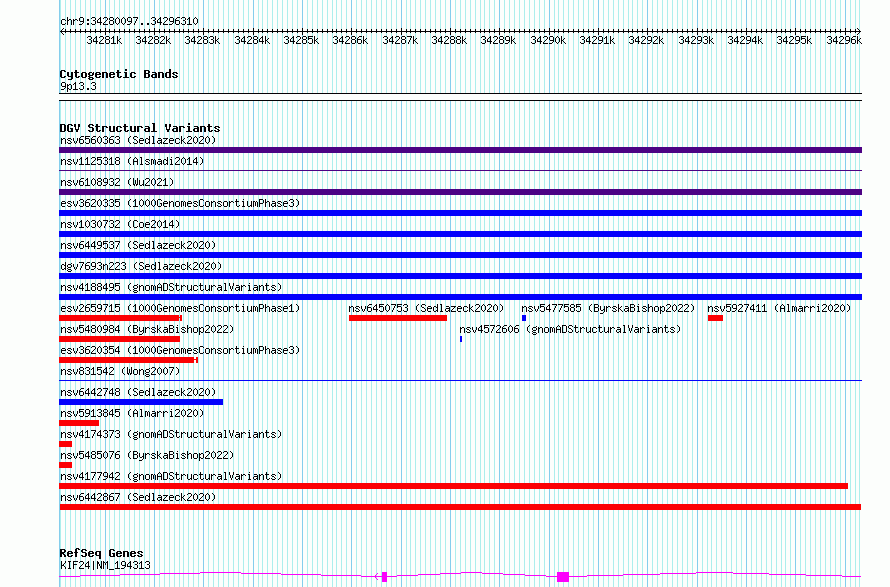The width and height of the screenshot is (890, 587).
Task: Click the esv3620354 red variant bar
Action: point(128,360)
